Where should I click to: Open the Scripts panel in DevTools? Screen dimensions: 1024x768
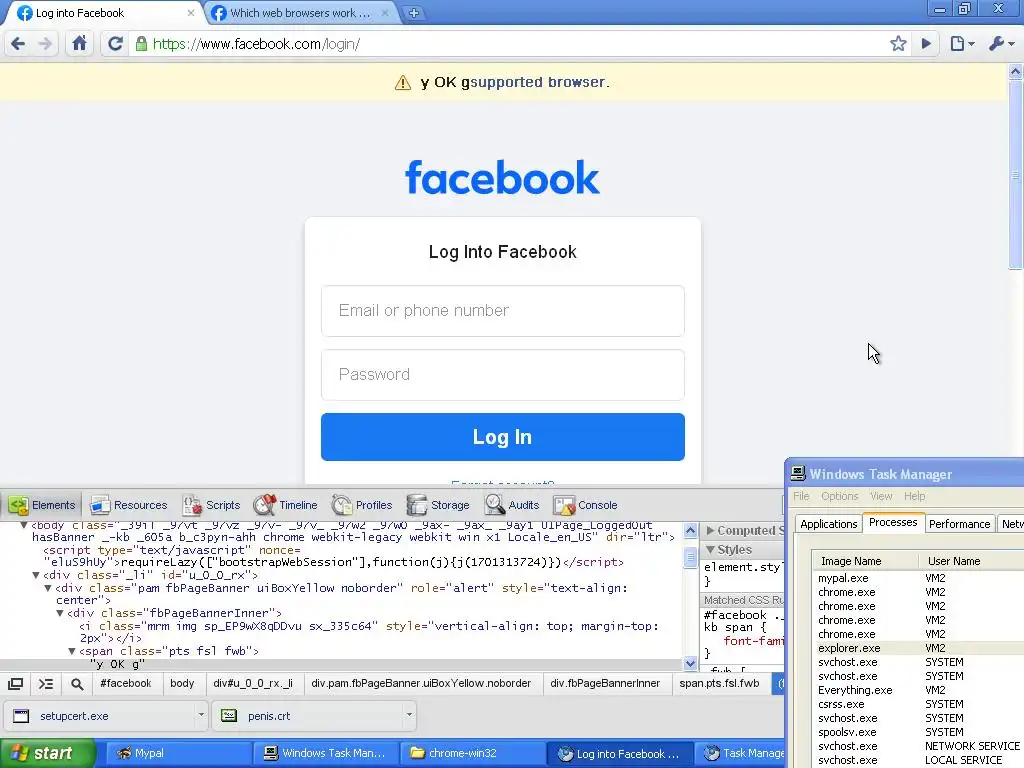[x=212, y=505]
